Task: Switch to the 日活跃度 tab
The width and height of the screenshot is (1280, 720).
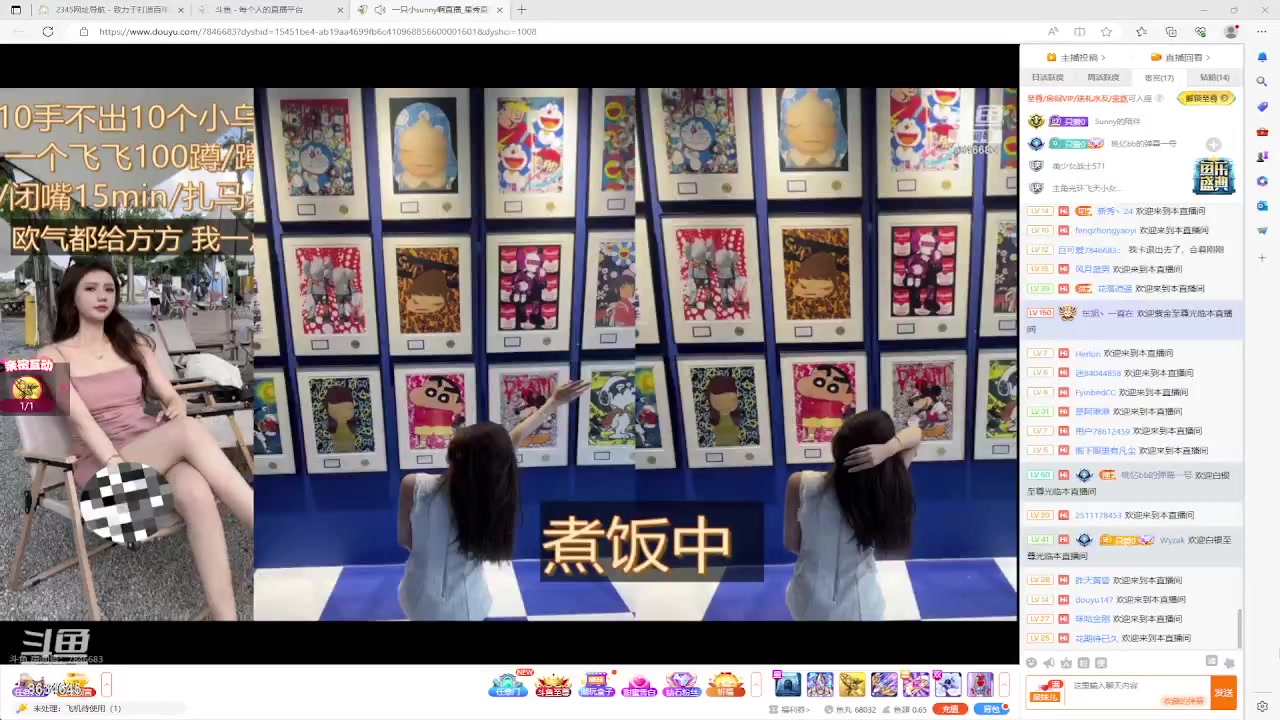Action: [x=1047, y=77]
